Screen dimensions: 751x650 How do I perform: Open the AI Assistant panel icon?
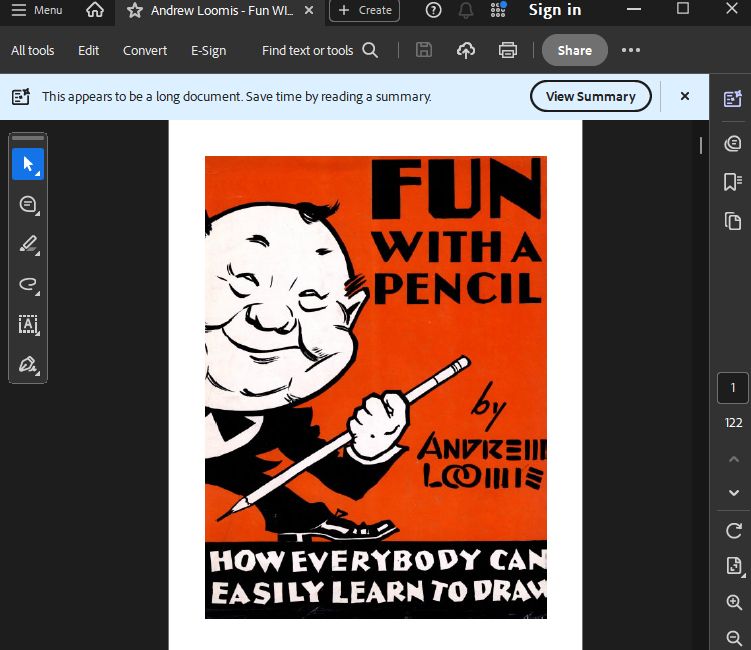[733, 99]
